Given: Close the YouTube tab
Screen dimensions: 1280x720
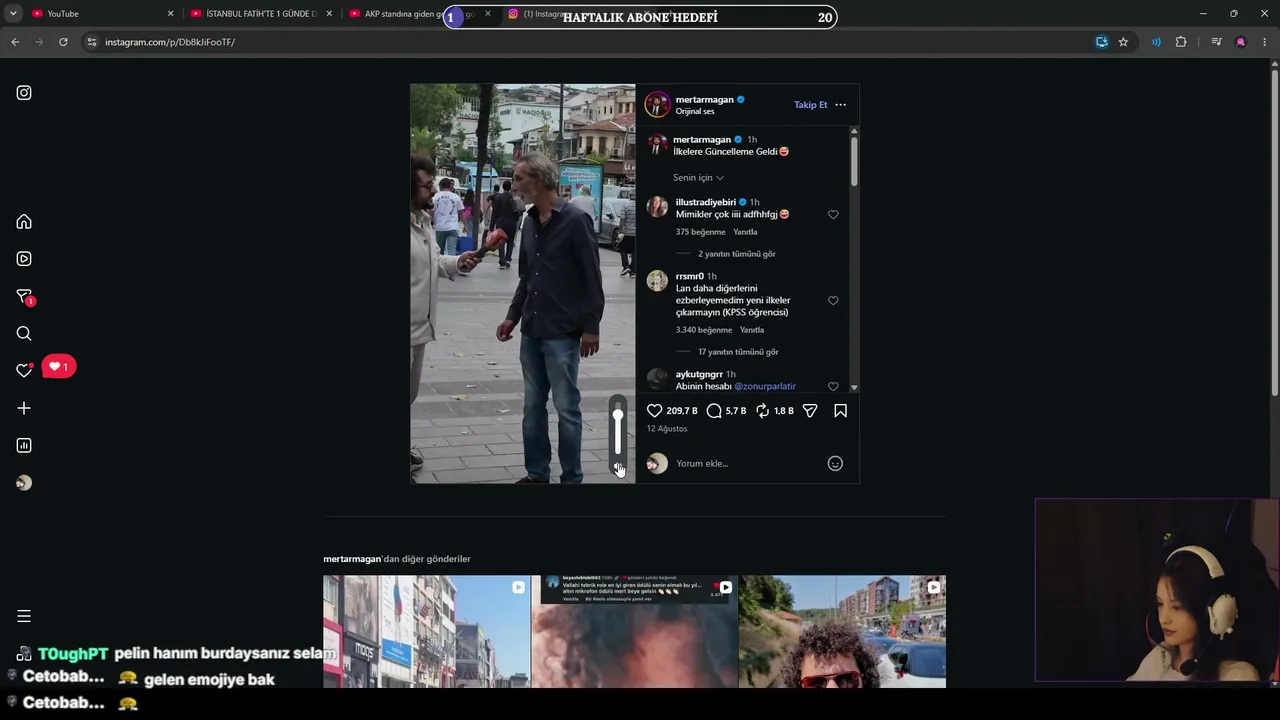Looking at the screenshot, I should click(x=170, y=14).
